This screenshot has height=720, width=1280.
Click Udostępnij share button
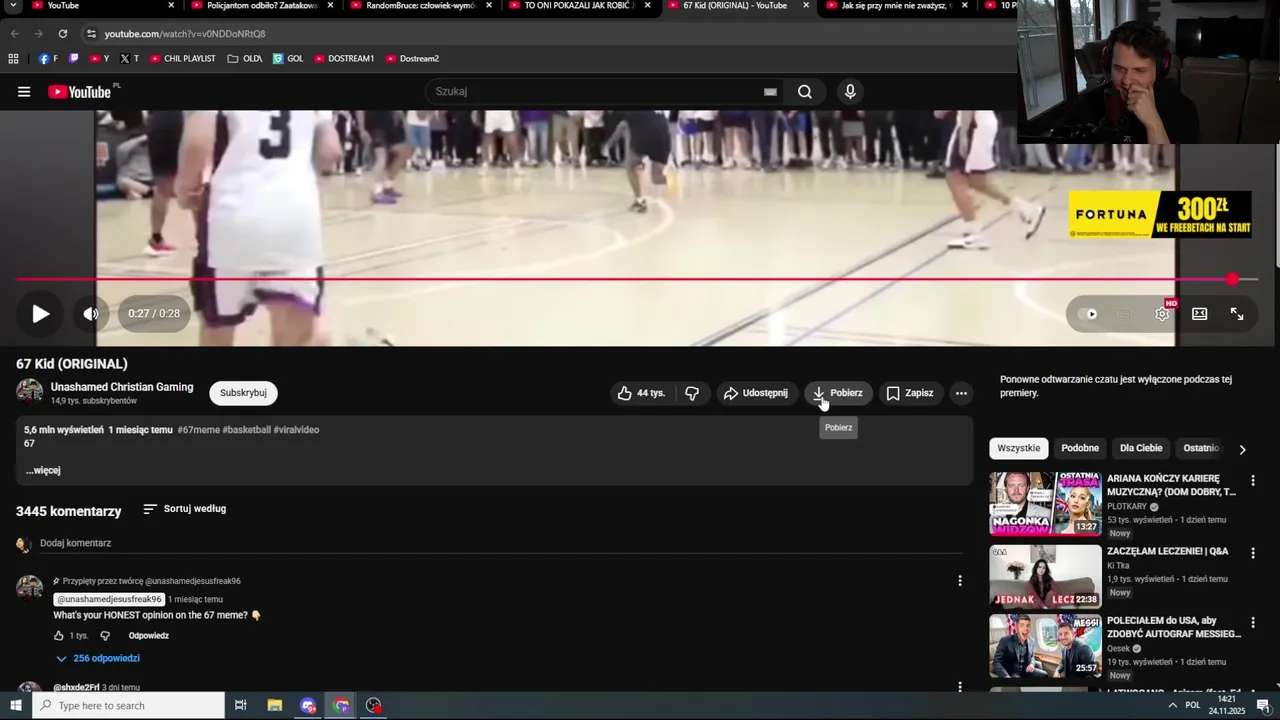(756, 393)
